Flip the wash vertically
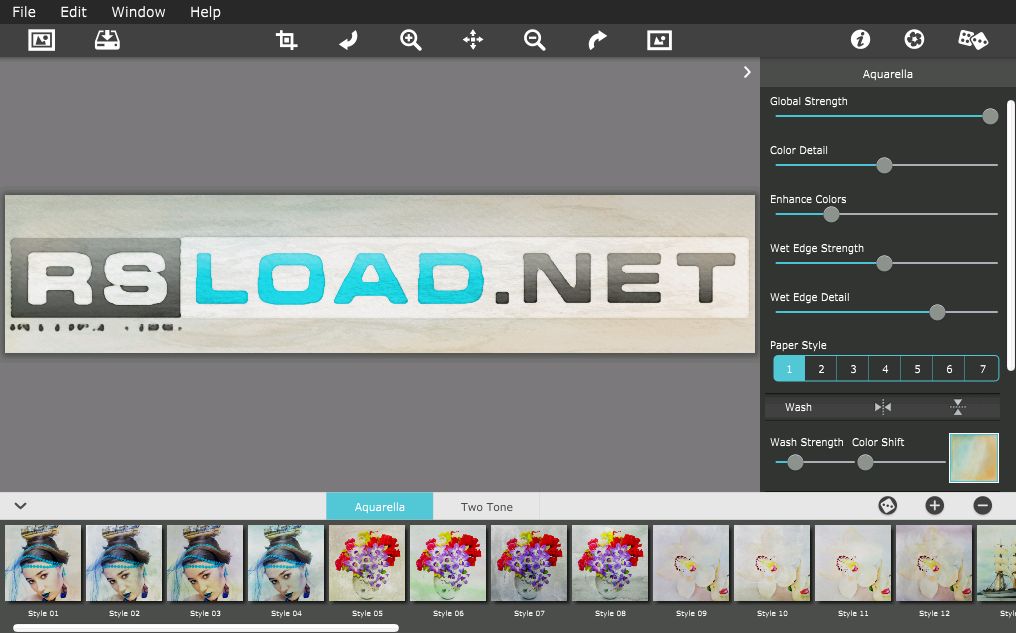This screenshot has width=1016, height=633. pos(958,407)
